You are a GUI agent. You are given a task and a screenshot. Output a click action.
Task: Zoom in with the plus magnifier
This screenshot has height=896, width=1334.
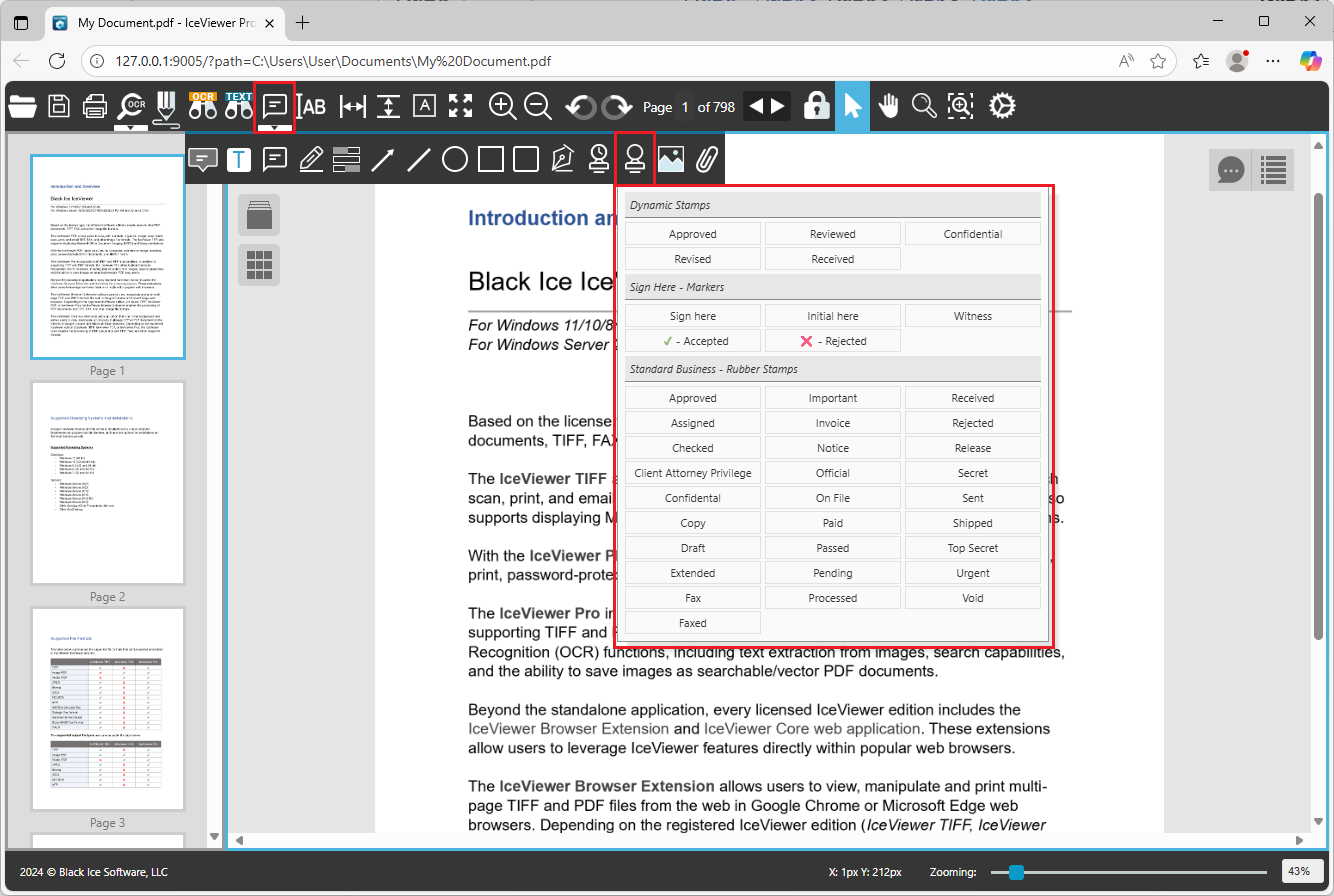click(x=502, y=106)
